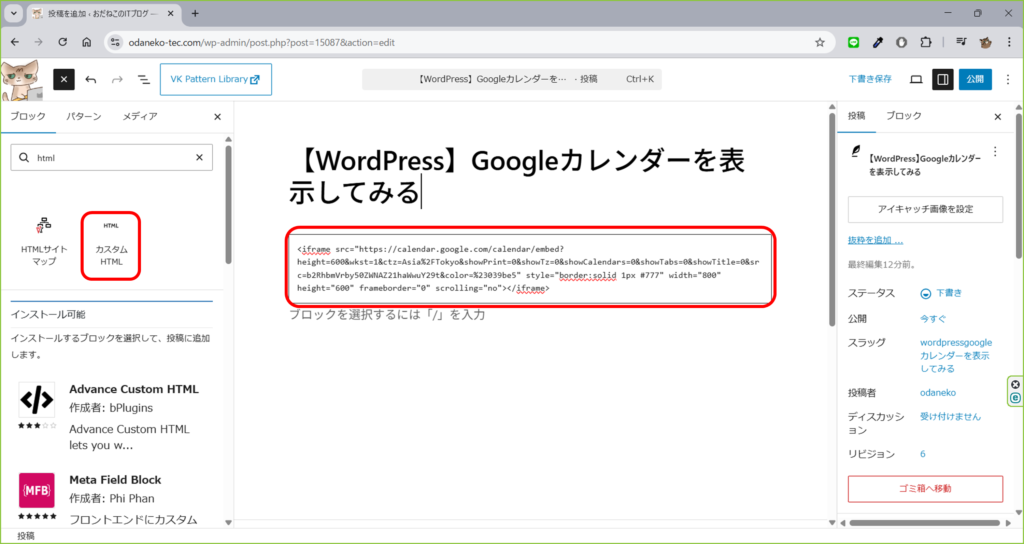Screen dimensions: 1024x544
Task: Bookmark this page with the star icon
Action: [x=820, y=42]
